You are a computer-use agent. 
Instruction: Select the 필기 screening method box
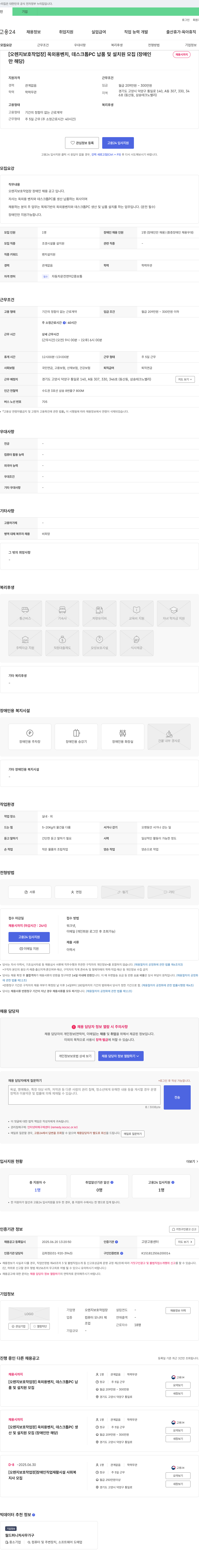[x=122, y=892]
